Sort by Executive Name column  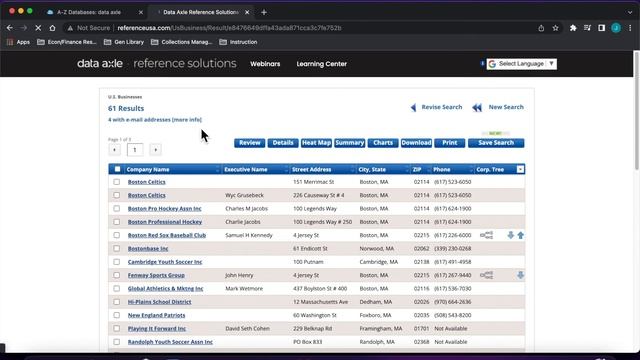coord(246,169)
